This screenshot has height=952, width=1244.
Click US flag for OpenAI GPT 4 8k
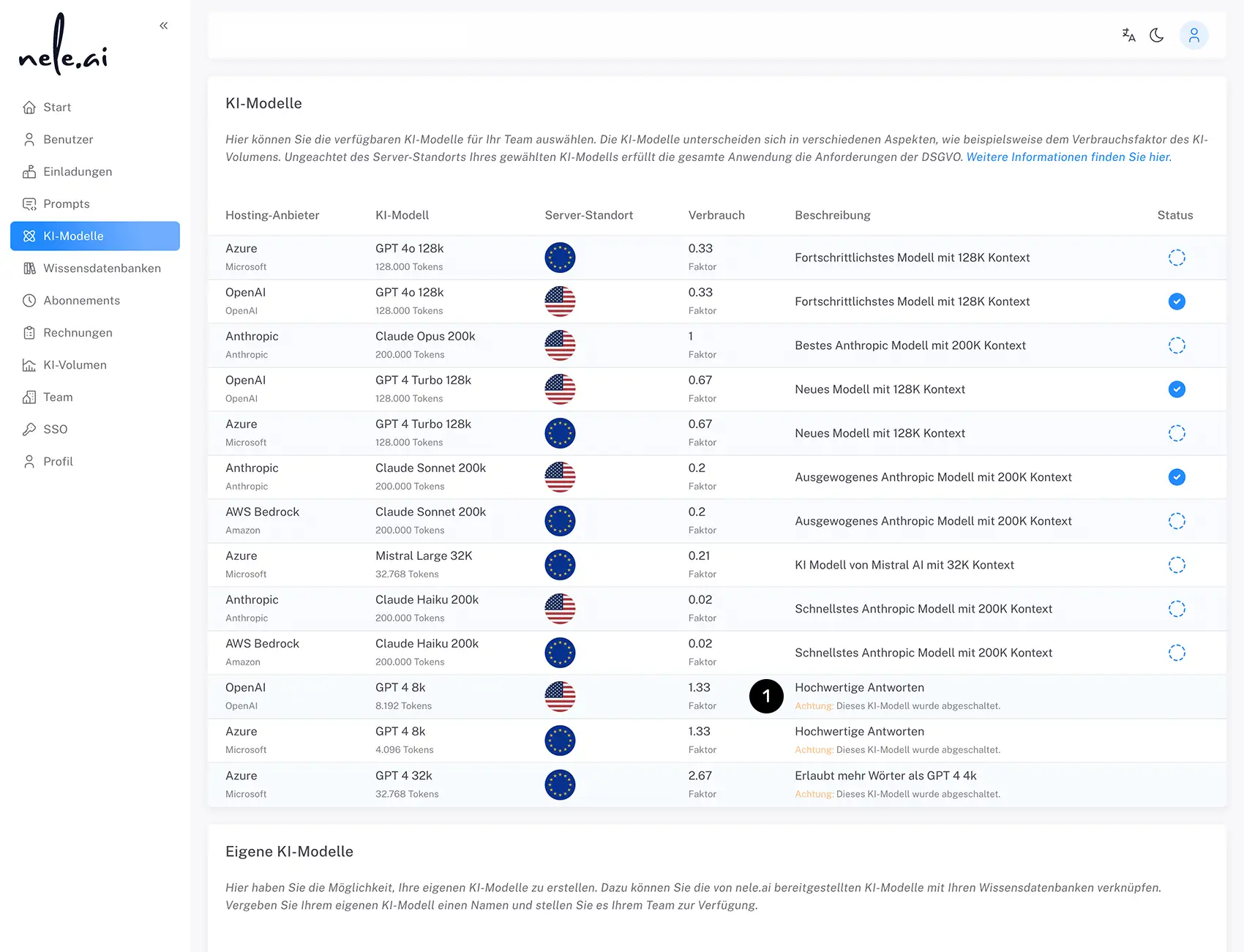point(560,697)
